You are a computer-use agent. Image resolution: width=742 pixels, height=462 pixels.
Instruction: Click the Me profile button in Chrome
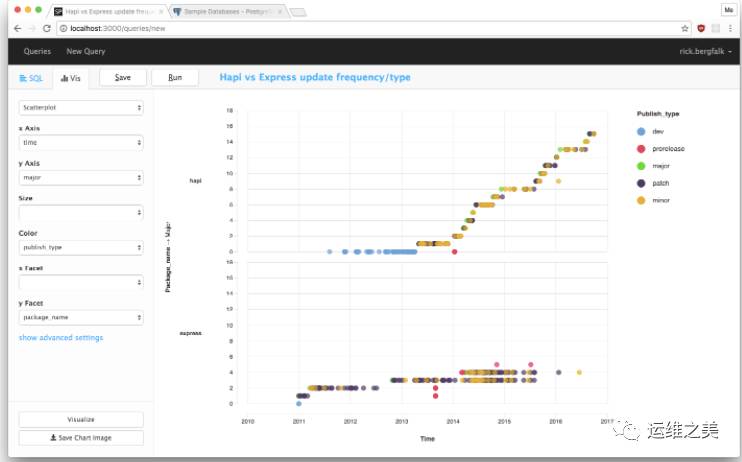[729, 10]
